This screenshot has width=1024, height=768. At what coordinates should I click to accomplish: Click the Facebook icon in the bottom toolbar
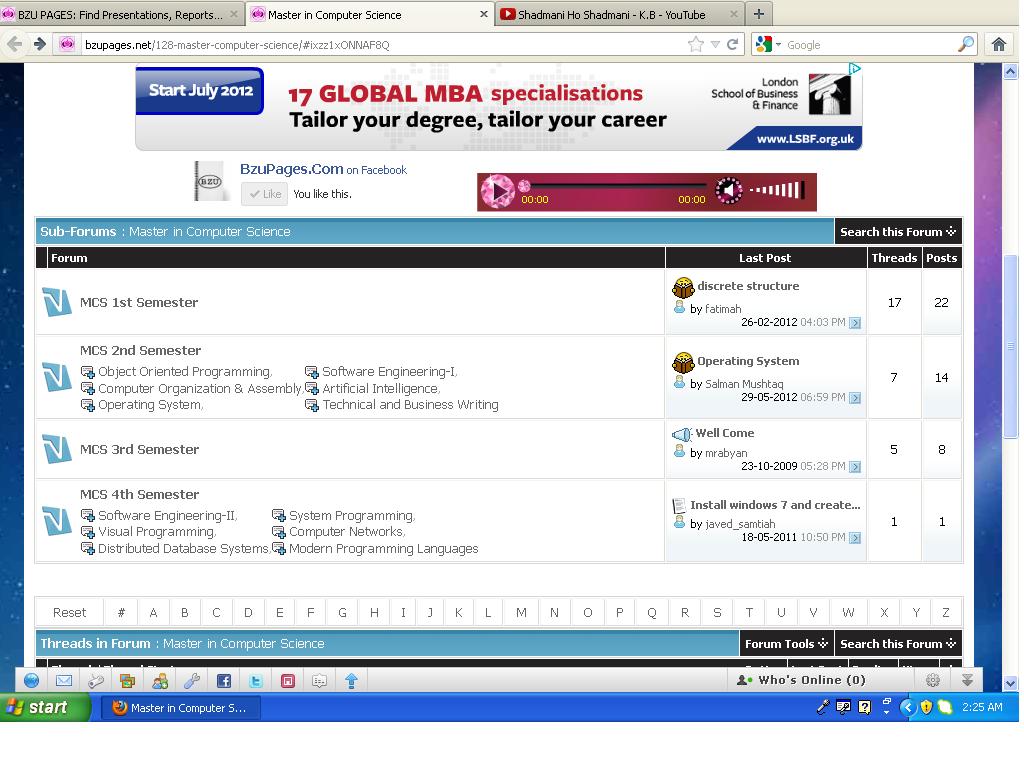[x=224, y=681]
